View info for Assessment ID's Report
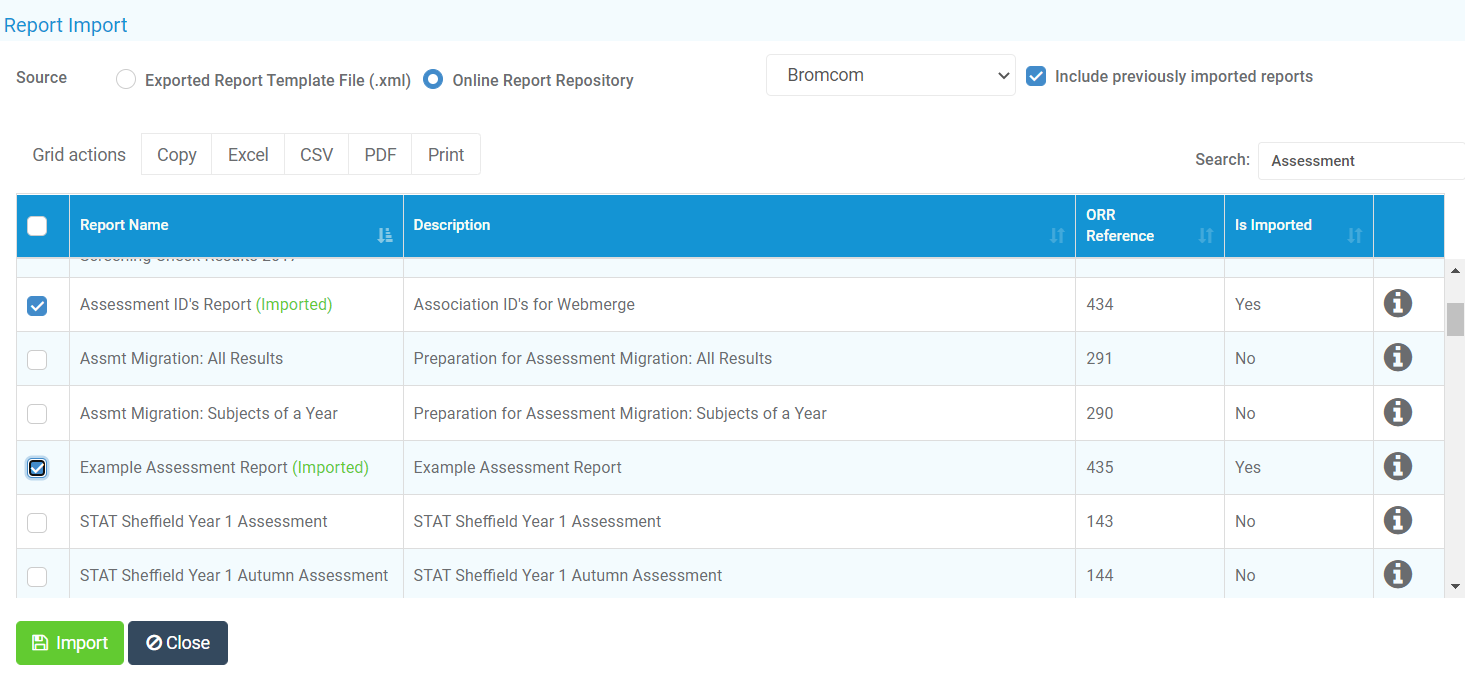This screenshot has height=676, width=1465. 1397,303
